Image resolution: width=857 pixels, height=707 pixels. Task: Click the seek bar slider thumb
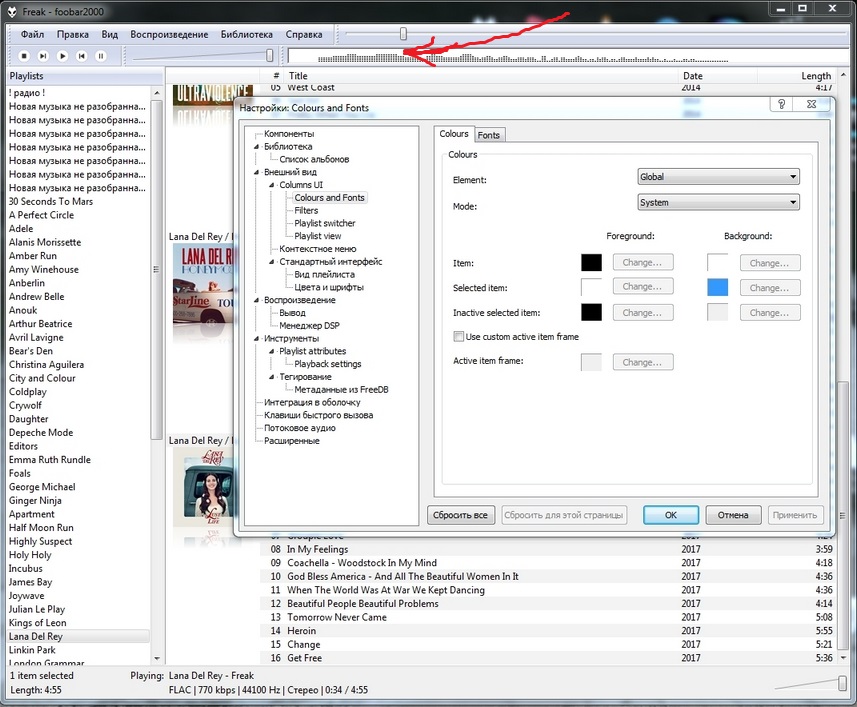click(x=403, y=34)
